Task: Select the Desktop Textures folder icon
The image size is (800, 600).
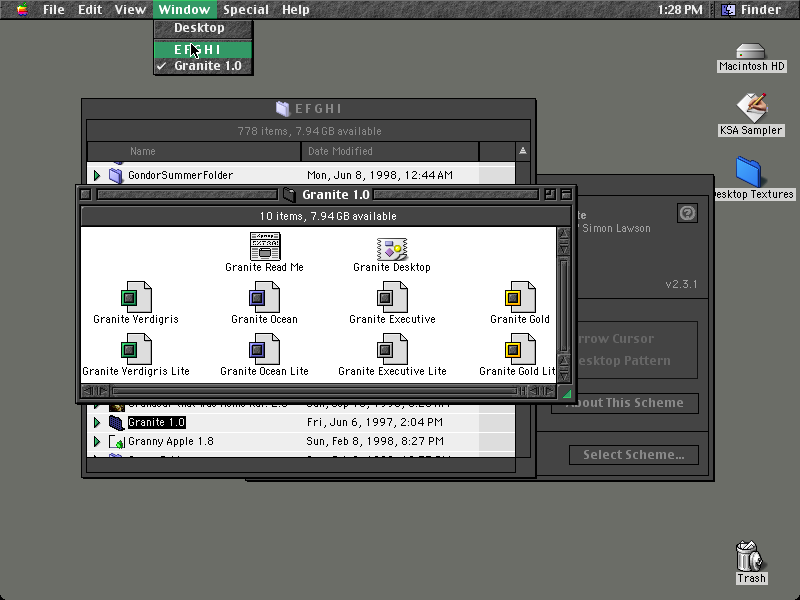Action: pyautogui.click(x=748, y=172)
